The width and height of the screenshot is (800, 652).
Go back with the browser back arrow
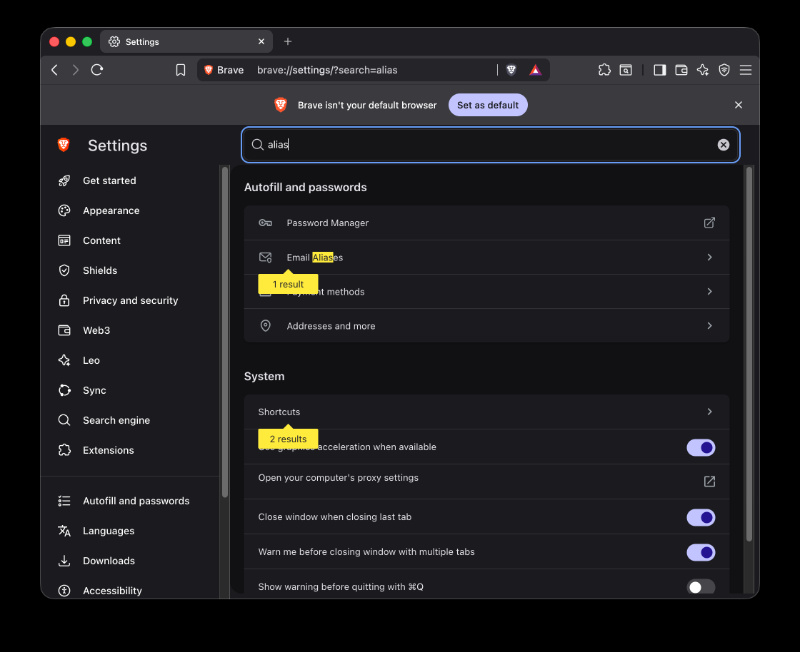click(55, 70)
